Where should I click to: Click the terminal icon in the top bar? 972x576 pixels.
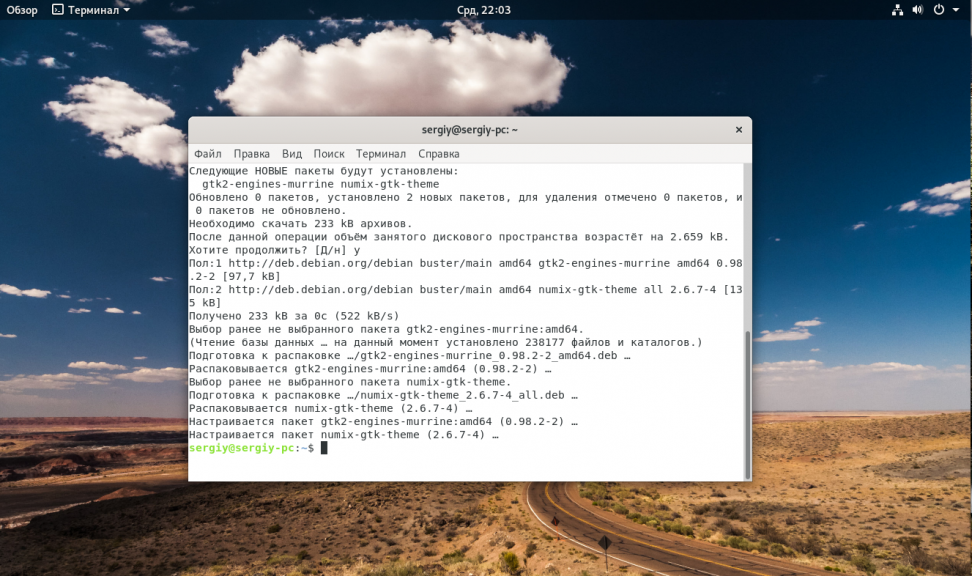57,10
